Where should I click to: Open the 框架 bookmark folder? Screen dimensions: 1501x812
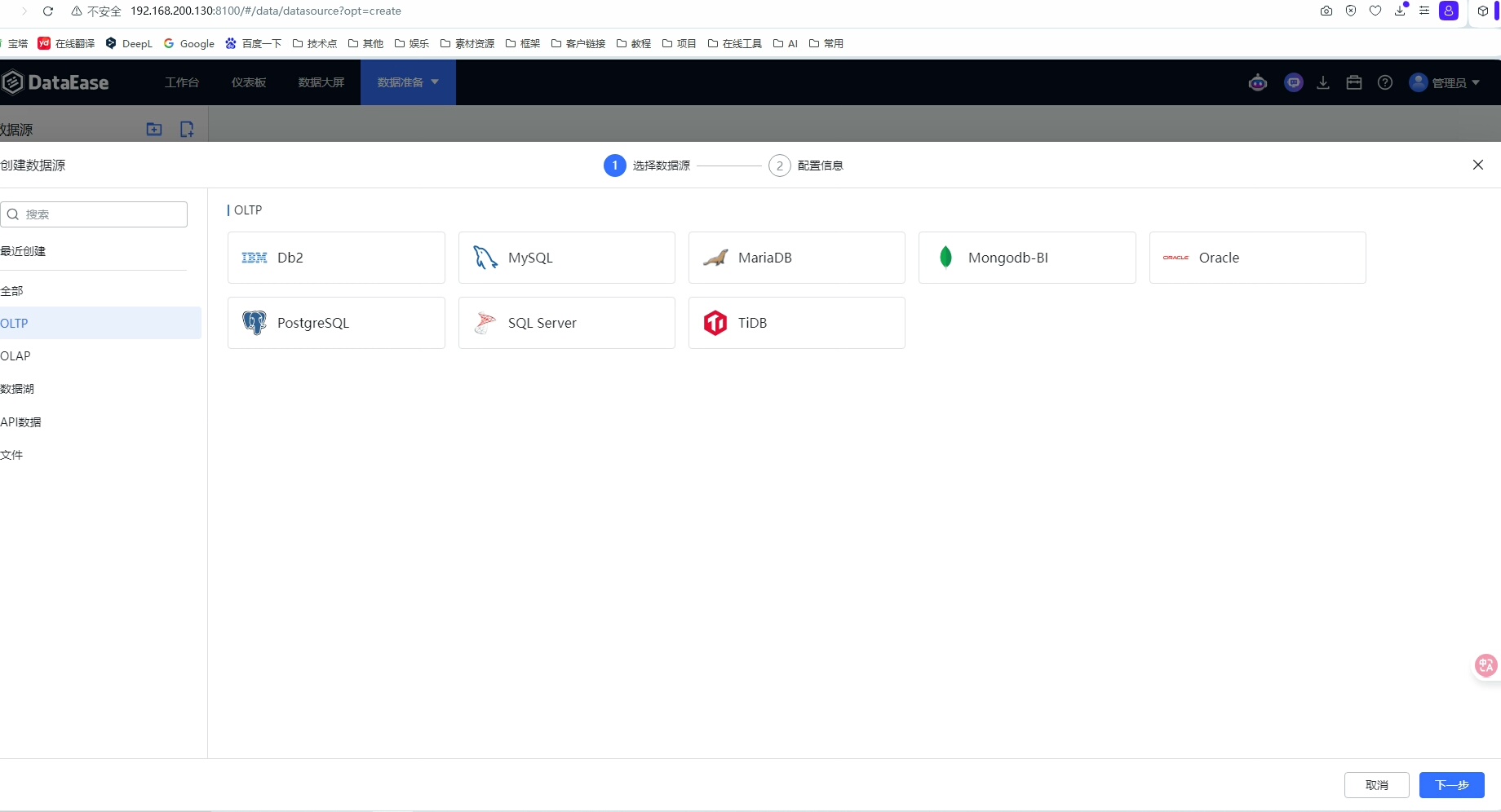[523, 43]
